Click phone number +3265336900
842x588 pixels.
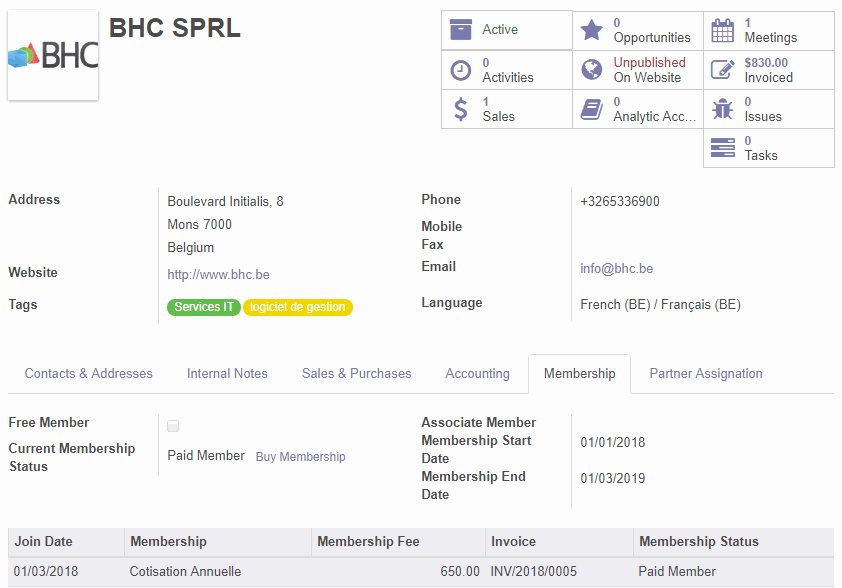click(x=620, y=201)
